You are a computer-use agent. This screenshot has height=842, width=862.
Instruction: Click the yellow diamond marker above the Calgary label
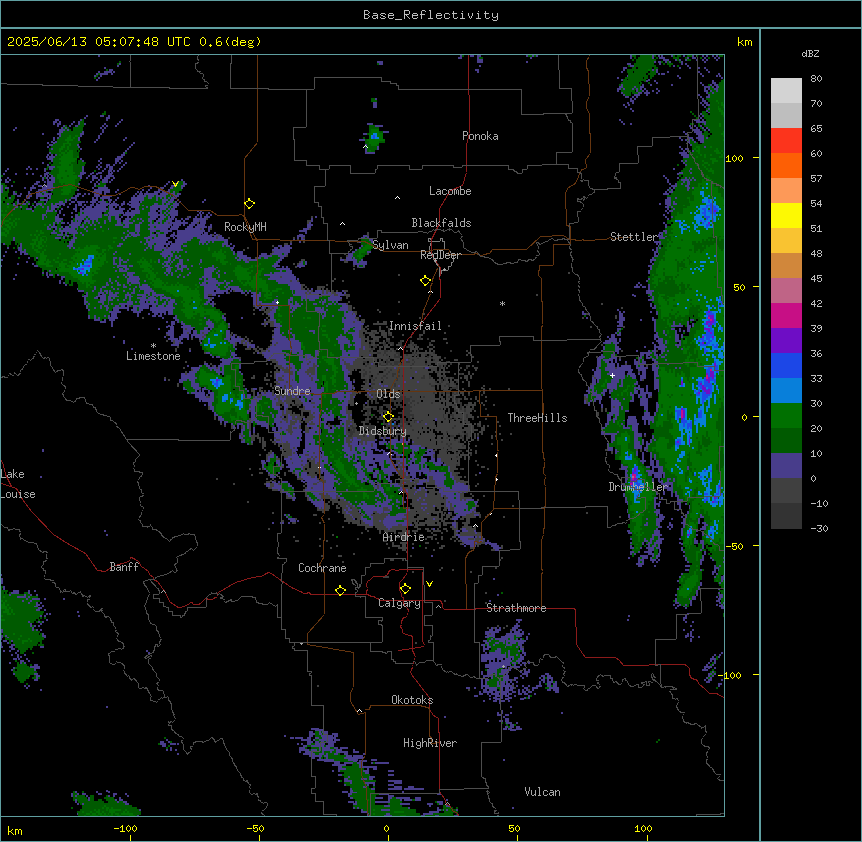point(405,589)
